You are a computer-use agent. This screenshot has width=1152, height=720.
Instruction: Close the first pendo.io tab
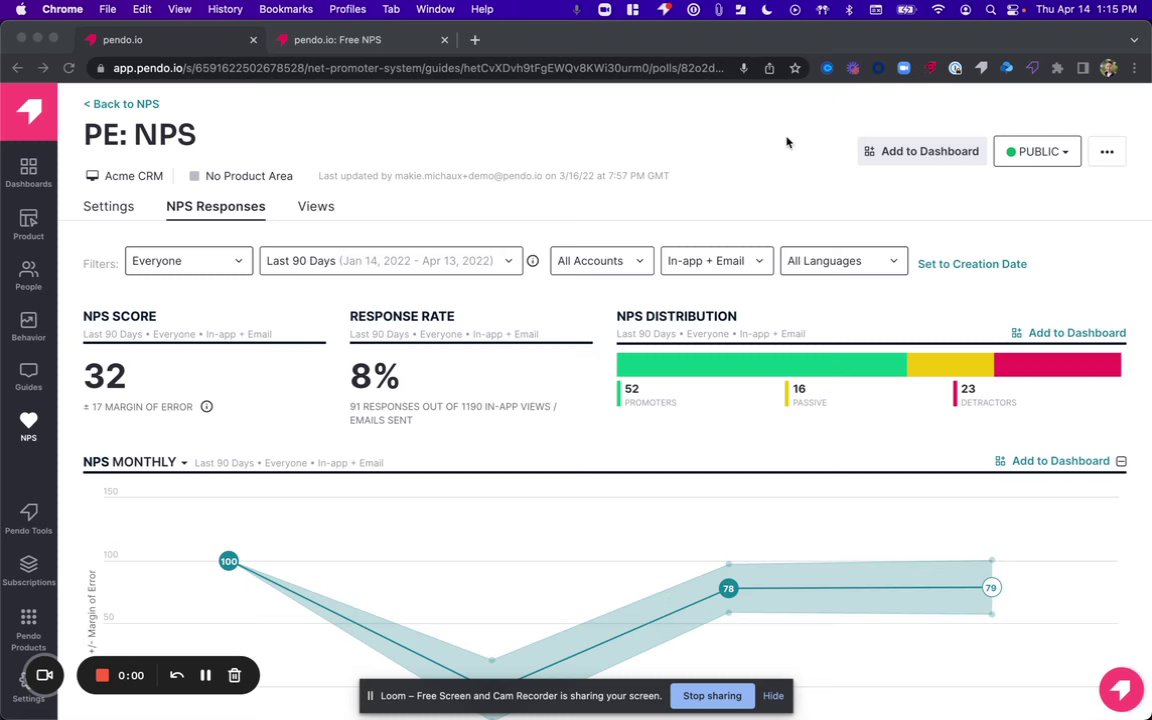pyautogui.click(x=253, y=40)
